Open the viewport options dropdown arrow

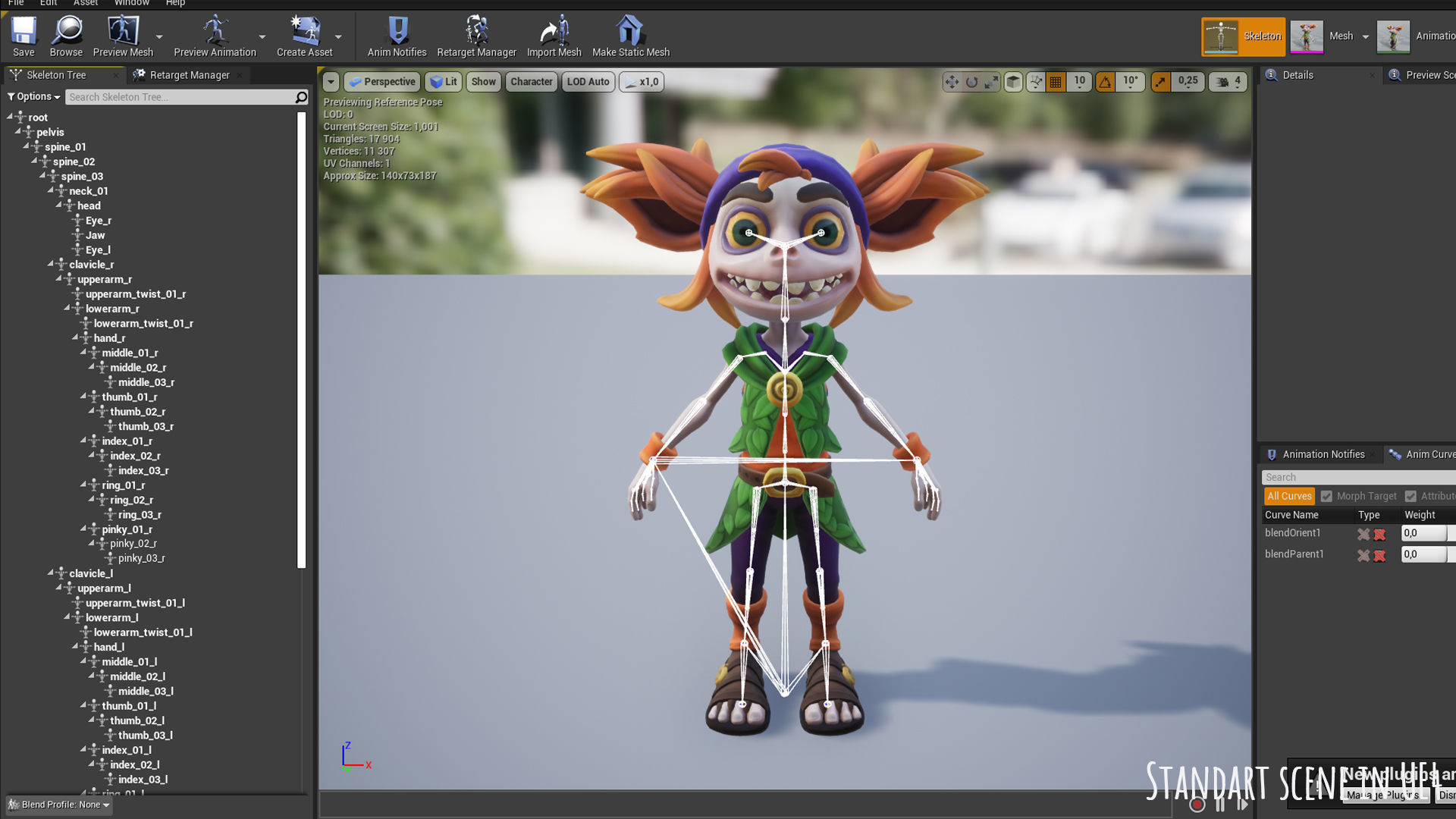coord(331,82)
